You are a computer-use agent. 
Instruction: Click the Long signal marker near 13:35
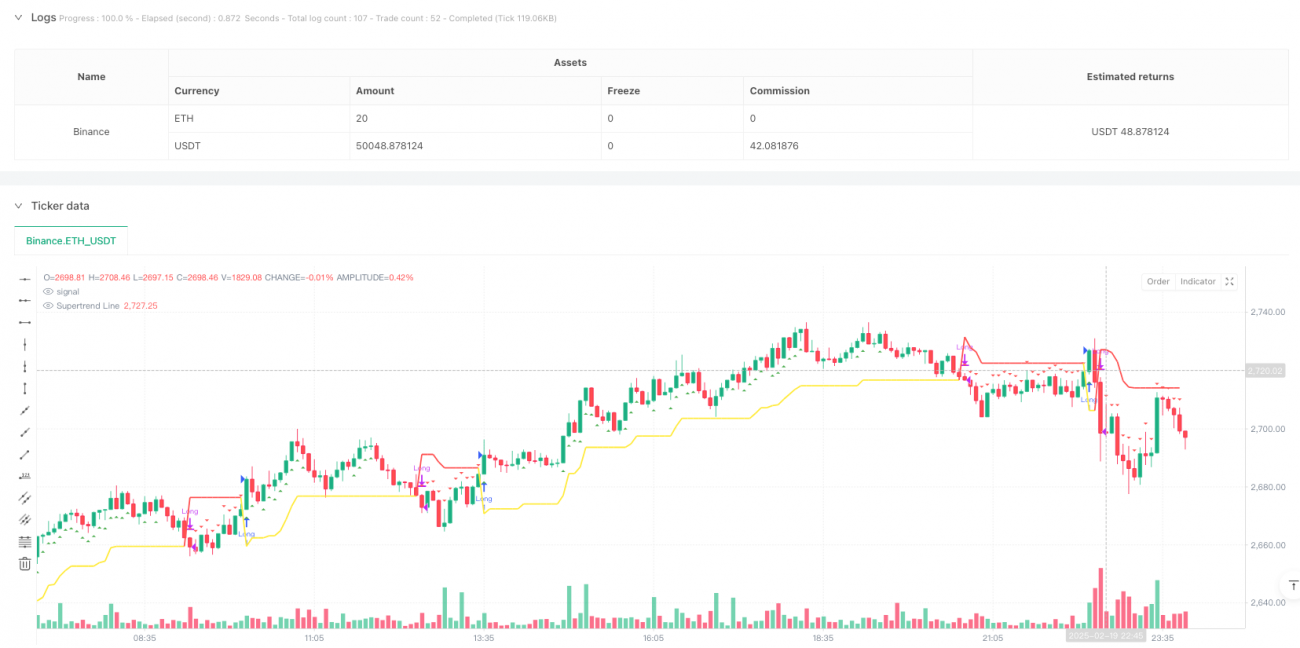[x=484, y=498]
